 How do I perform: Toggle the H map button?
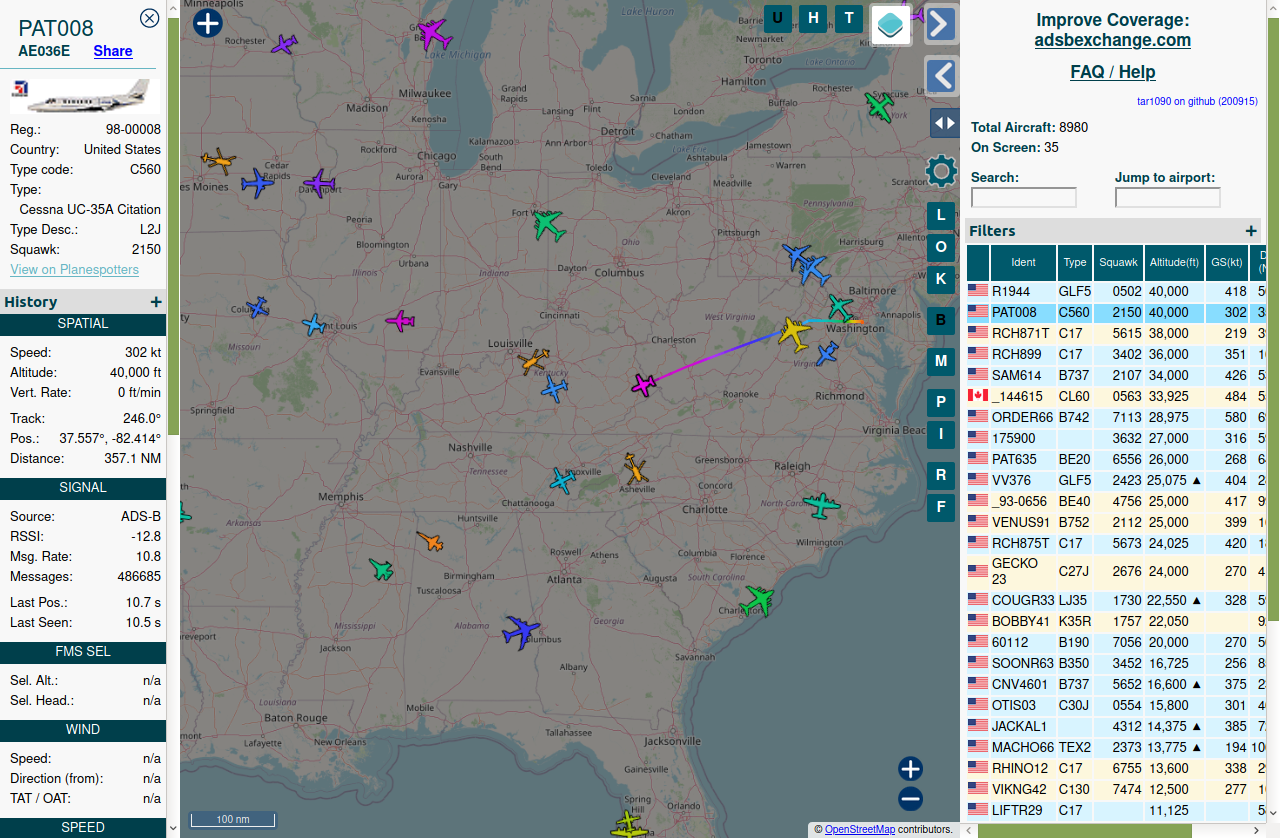click(813, 18)
